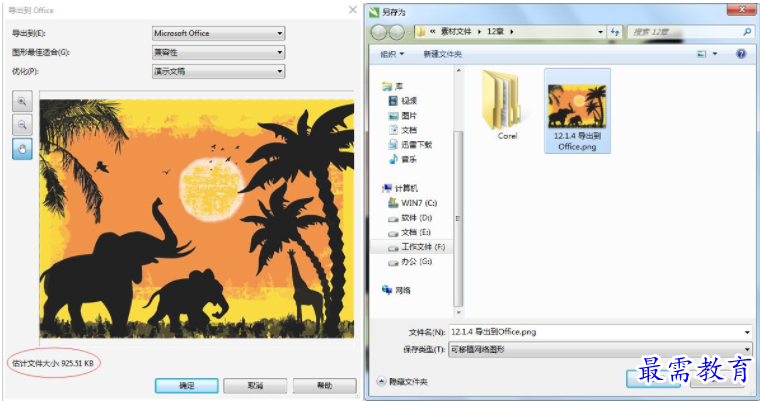
Task: Click the navigation pane scroll up arrow
Action: tap(458, 71)
